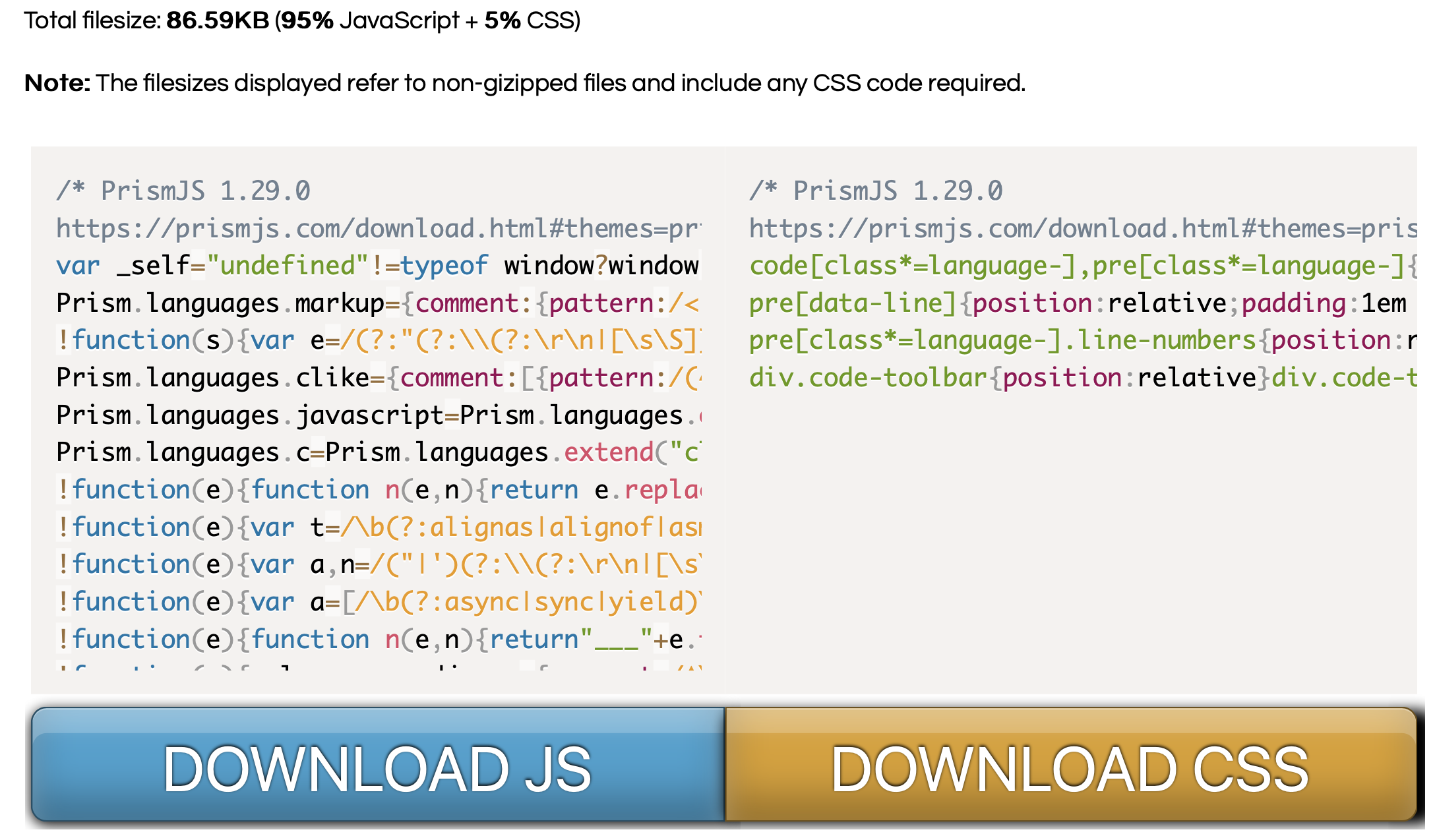Click the sentence about non-gizipped filesizes
Viewport: 1435px width, 840px height.
click(x=561, y=84)
